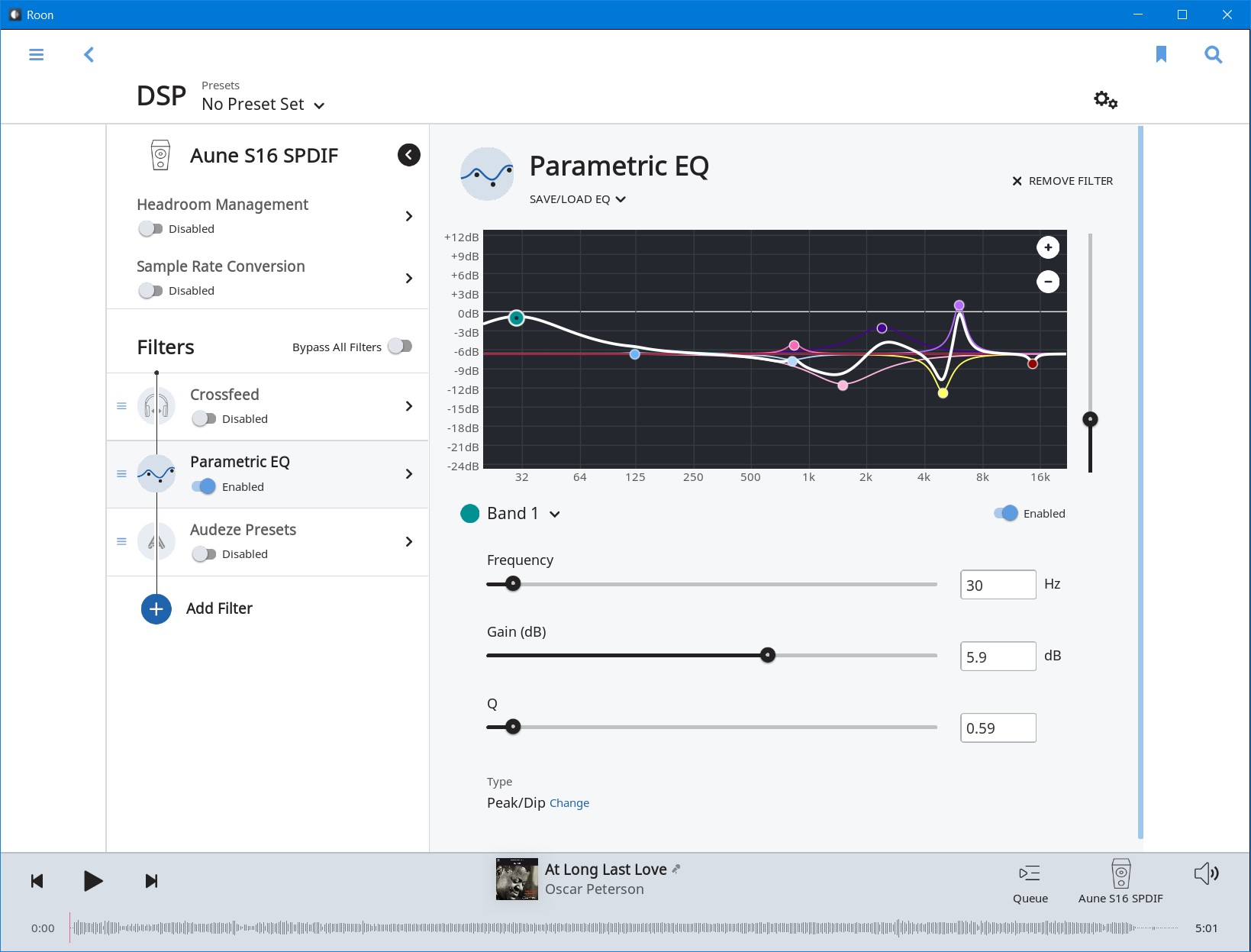Image resolution: width=1251 pixels, height=952 pixels.
Task: Expand Audeze Presets settings chevron
Action: [409, 542]
